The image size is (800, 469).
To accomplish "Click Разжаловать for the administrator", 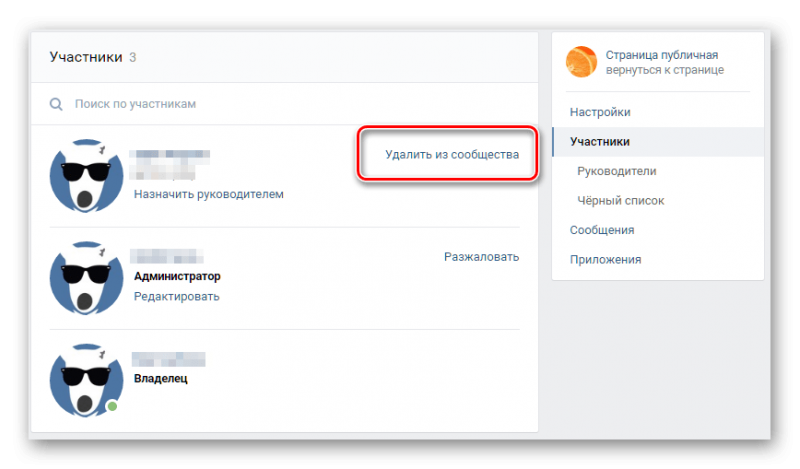I will [x=481, y=257].
